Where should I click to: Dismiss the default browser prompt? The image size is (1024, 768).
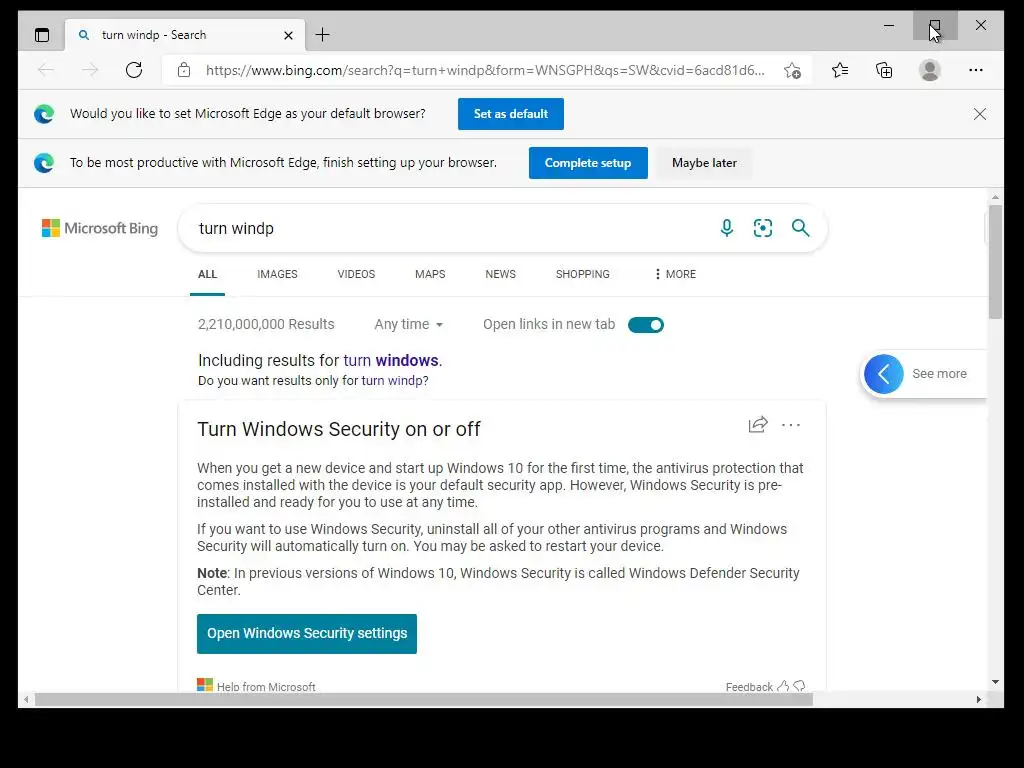tap(980, 114)
